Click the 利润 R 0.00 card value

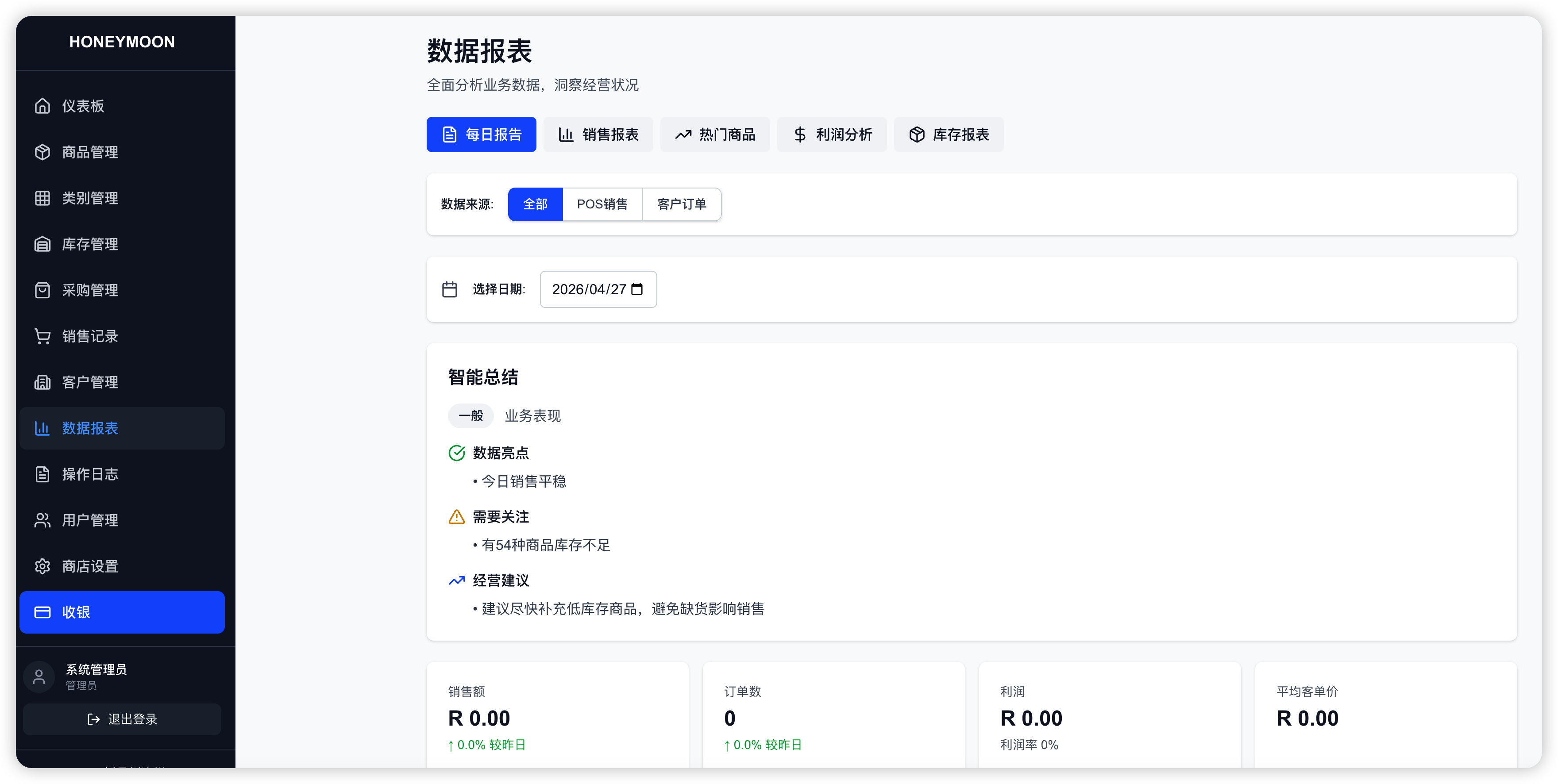[1031, 718]
